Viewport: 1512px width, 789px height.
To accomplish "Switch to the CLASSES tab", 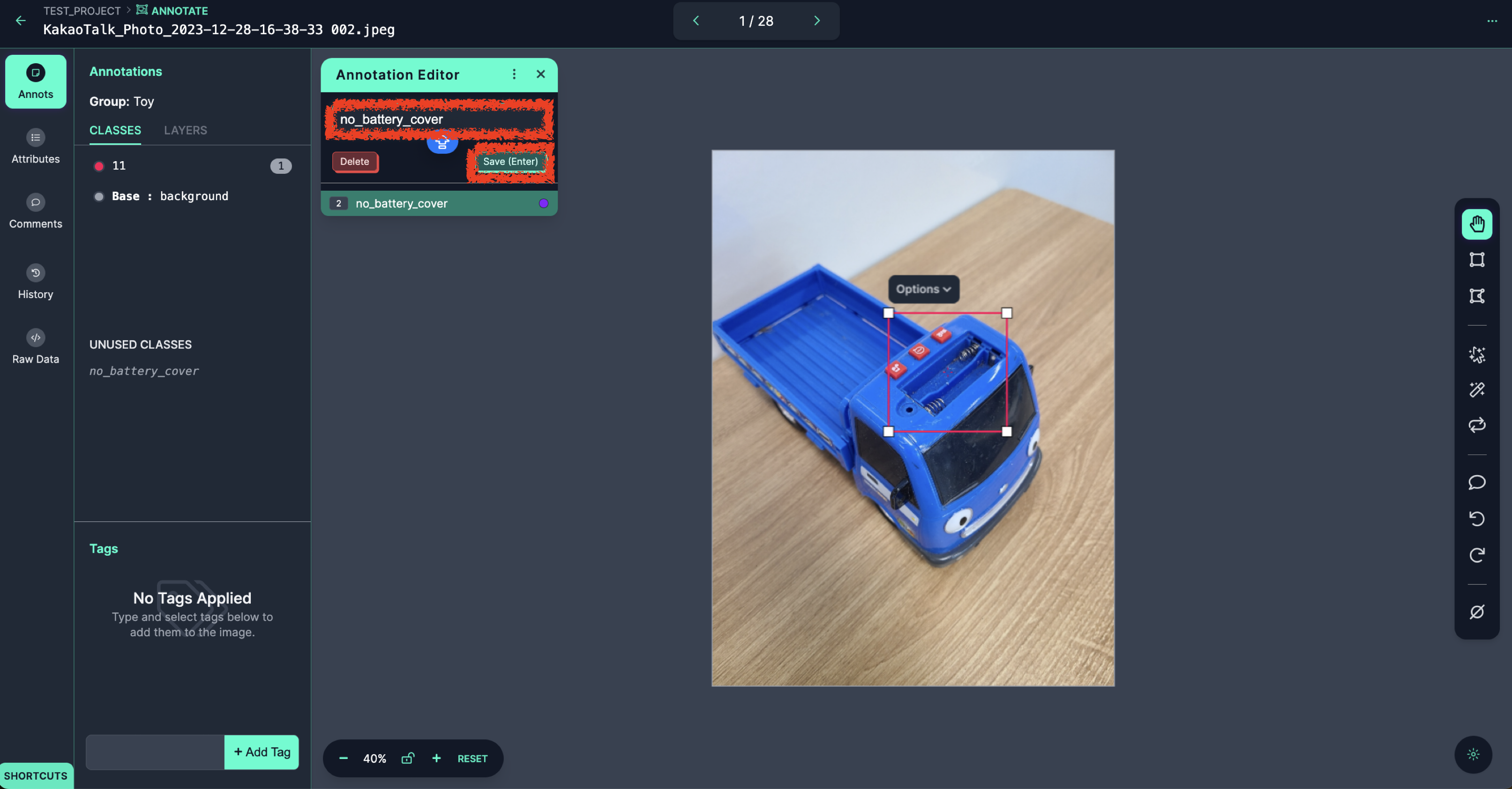I will [115, 130].
